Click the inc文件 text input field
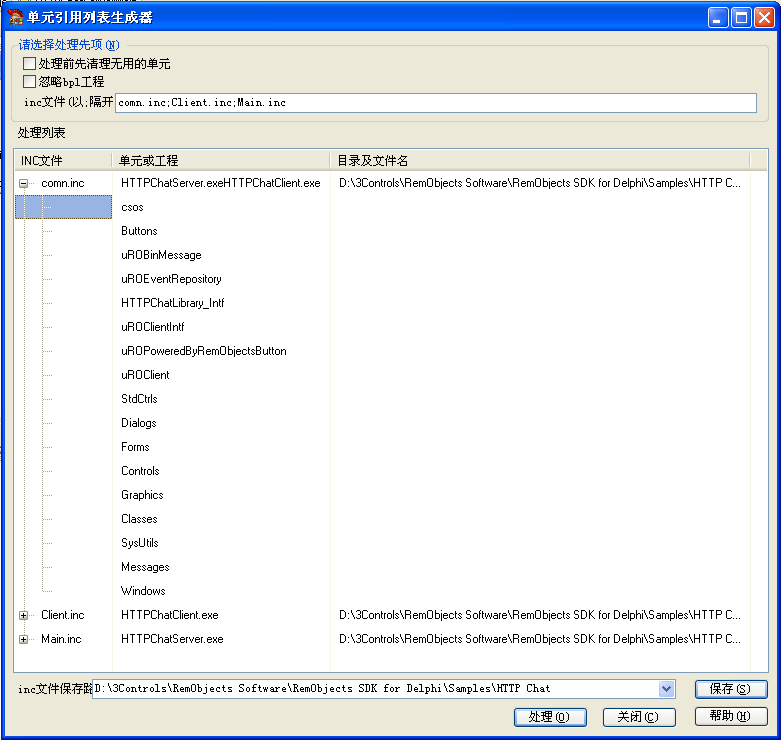781x743 pixels. coord(436,103)
